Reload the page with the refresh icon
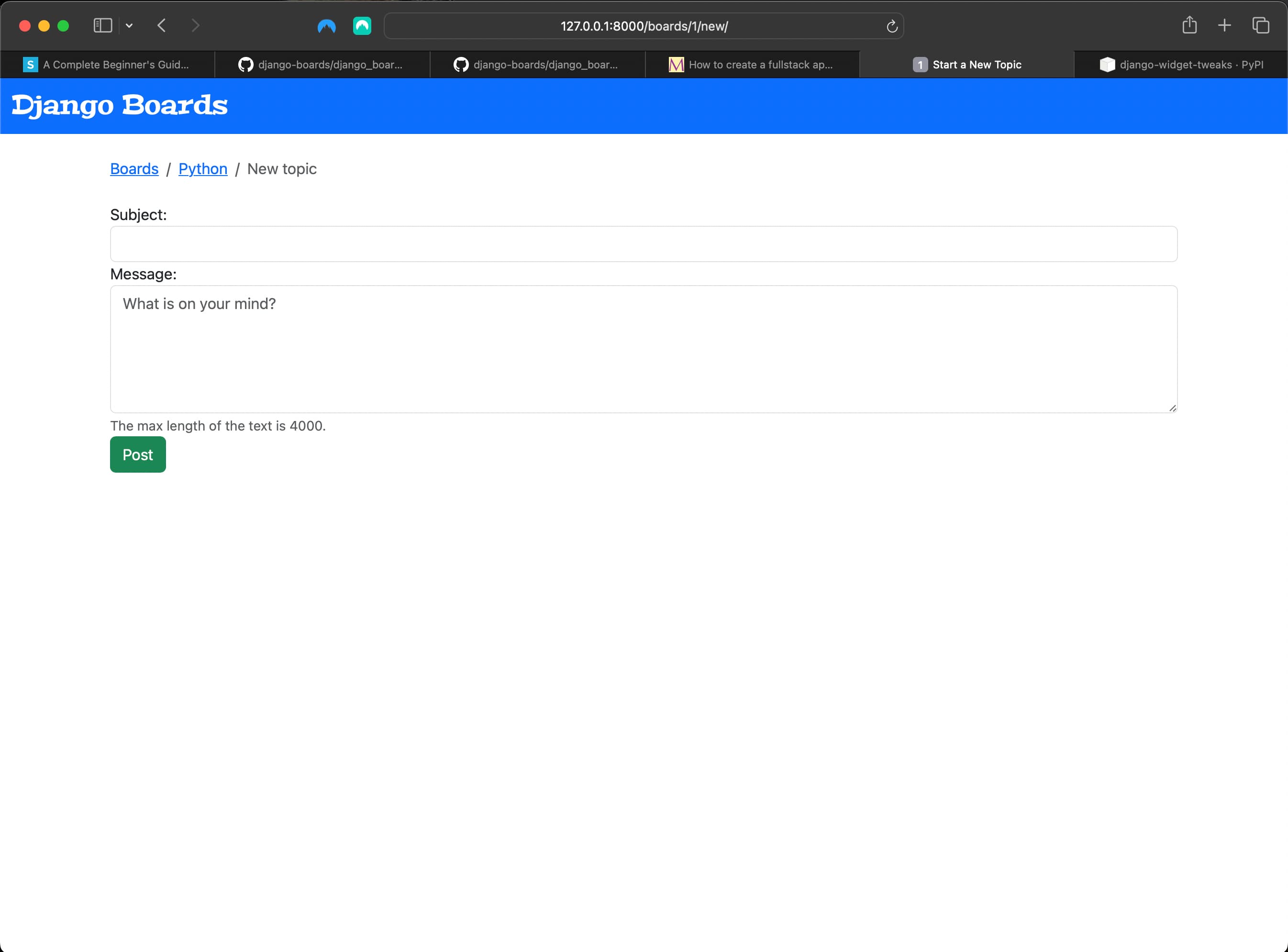This screenshot has width=1288, height=952. [x=891, y=26]
